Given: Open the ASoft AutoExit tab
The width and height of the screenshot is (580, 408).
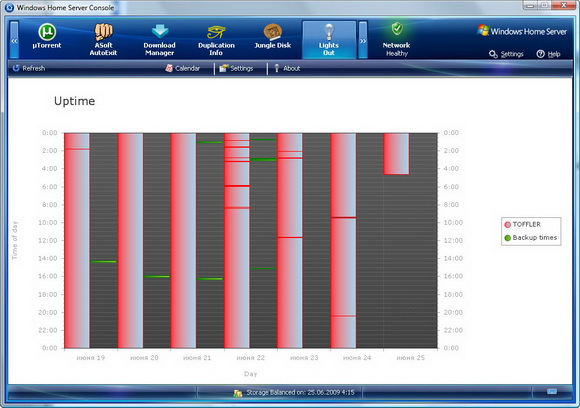Looking at the screenshot, I should coord(103,39).
